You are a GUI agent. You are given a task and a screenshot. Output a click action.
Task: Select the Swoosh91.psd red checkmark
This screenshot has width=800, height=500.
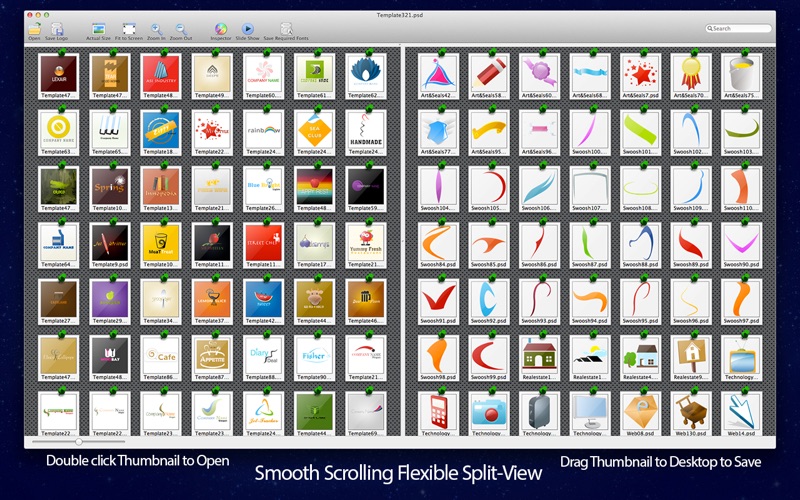point(438,302)
